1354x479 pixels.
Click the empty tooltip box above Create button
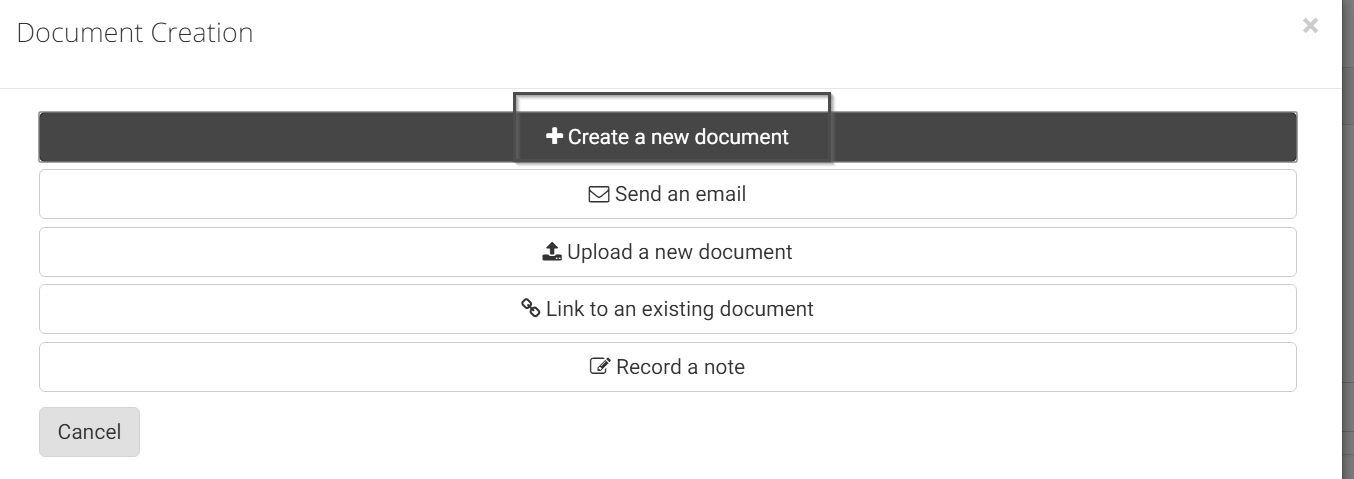point(672,104)
